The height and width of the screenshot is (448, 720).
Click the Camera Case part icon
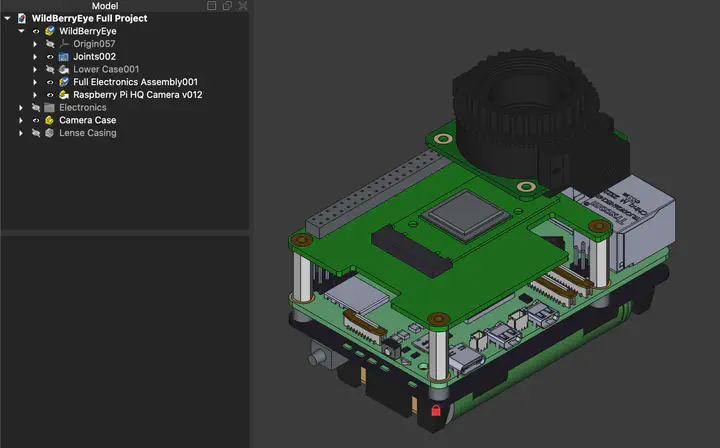point(50,120)
